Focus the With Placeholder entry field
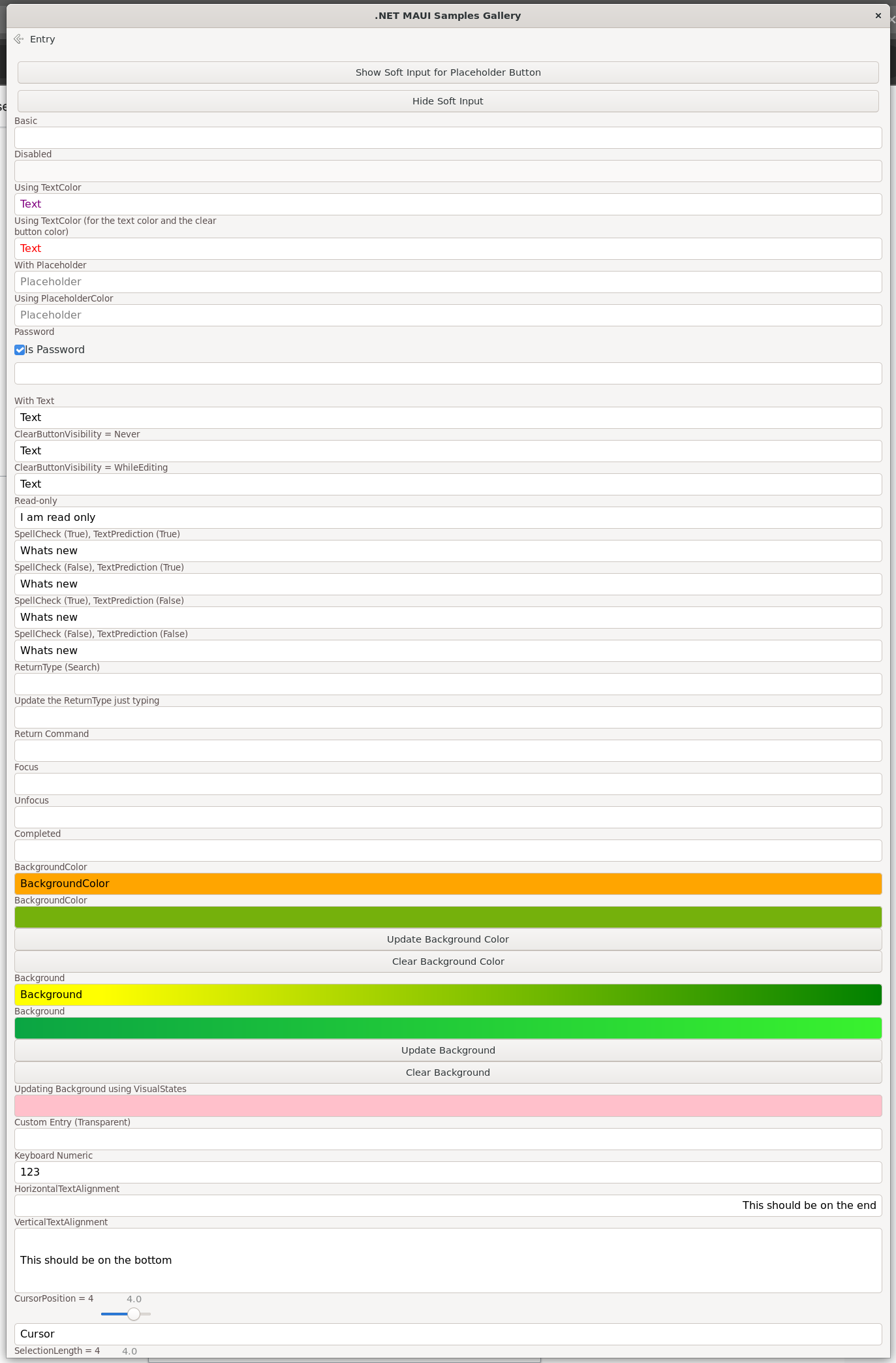 click(x=448, y=282)
